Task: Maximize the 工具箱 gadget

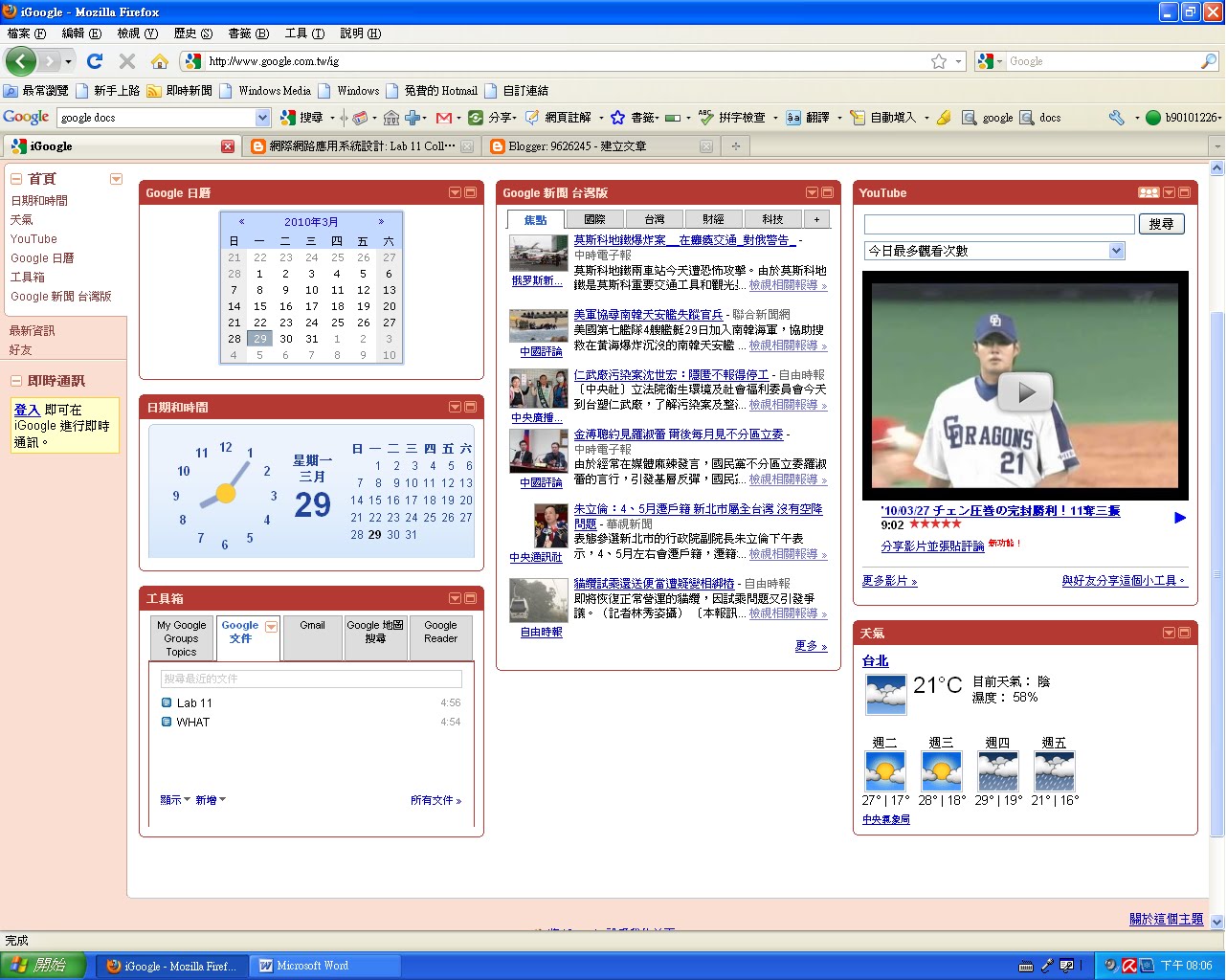Action: [x=470, y=598]
